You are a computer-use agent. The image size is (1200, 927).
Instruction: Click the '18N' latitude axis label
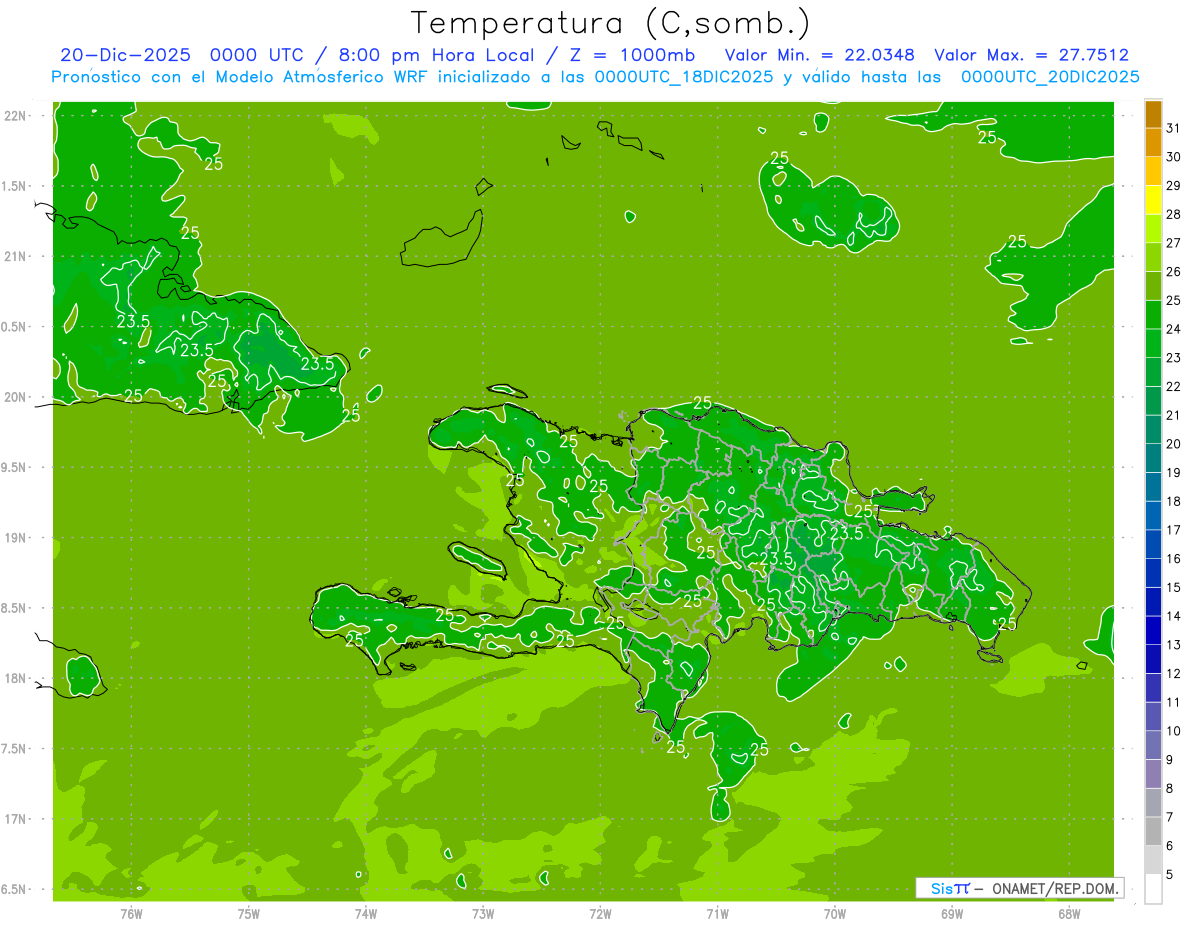tap(17, 679)
